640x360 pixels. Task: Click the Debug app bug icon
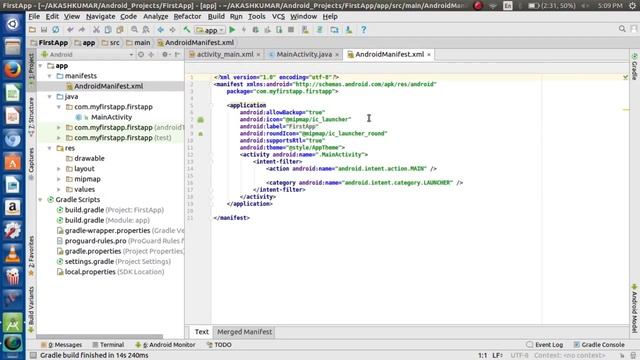pos(256,29)
